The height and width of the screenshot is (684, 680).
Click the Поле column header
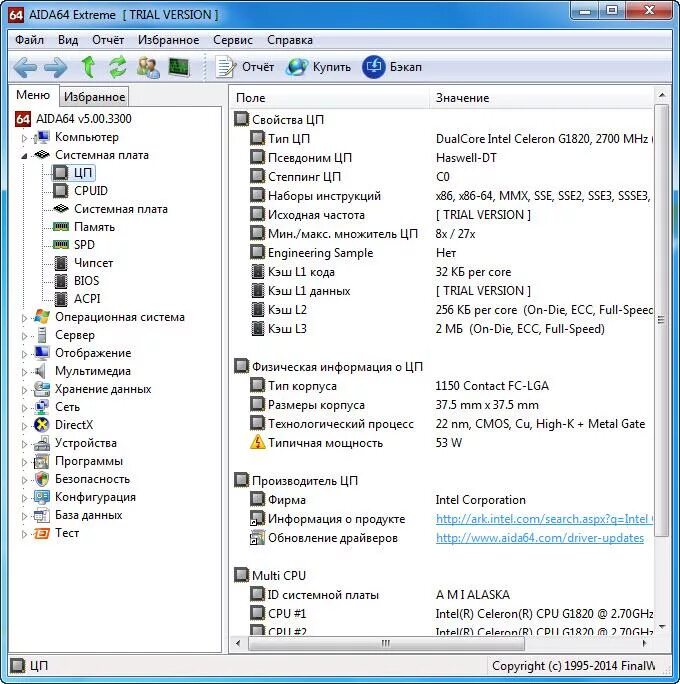[x=330, y=98]
